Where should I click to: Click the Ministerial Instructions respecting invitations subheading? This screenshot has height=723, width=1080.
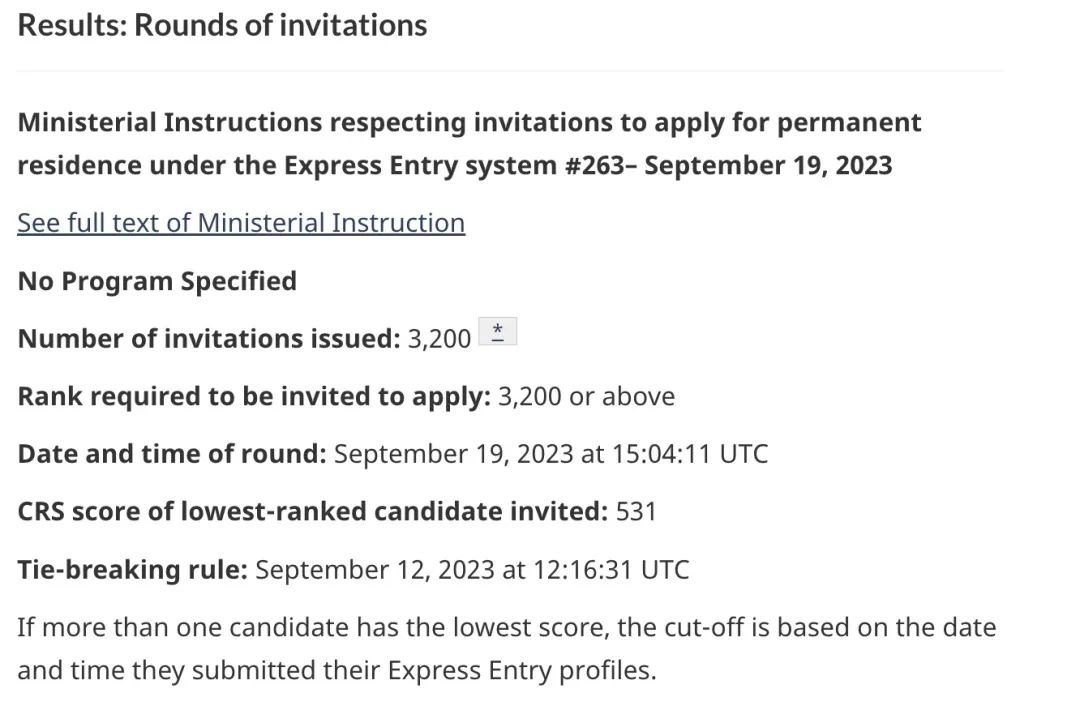click(x=469, y=144)
